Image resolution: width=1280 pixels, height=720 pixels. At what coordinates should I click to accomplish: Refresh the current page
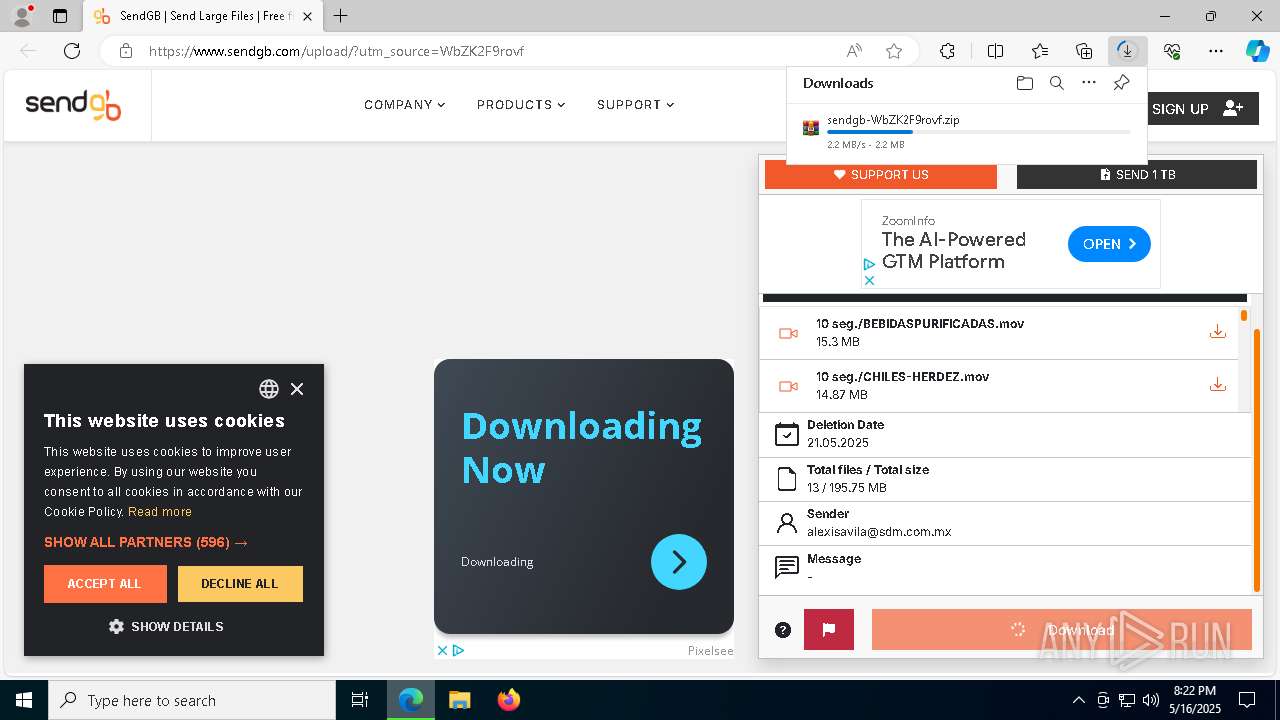[72, 51]
